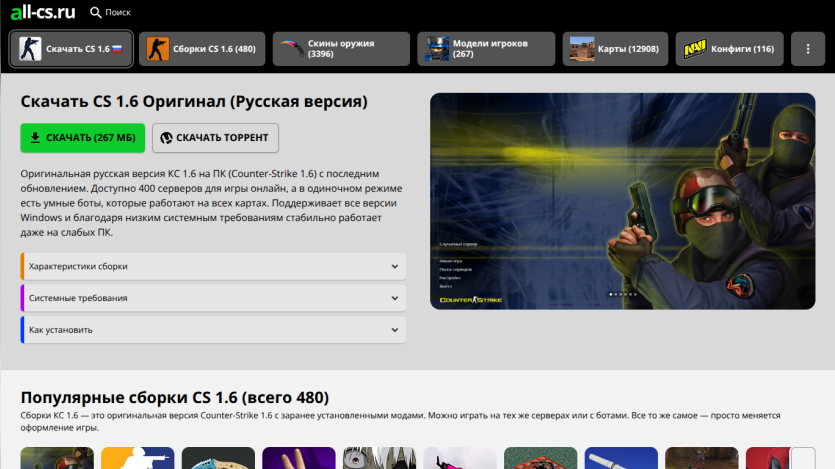Click the torrent icon in torrent button
The image size is (835, 469).
166,138
